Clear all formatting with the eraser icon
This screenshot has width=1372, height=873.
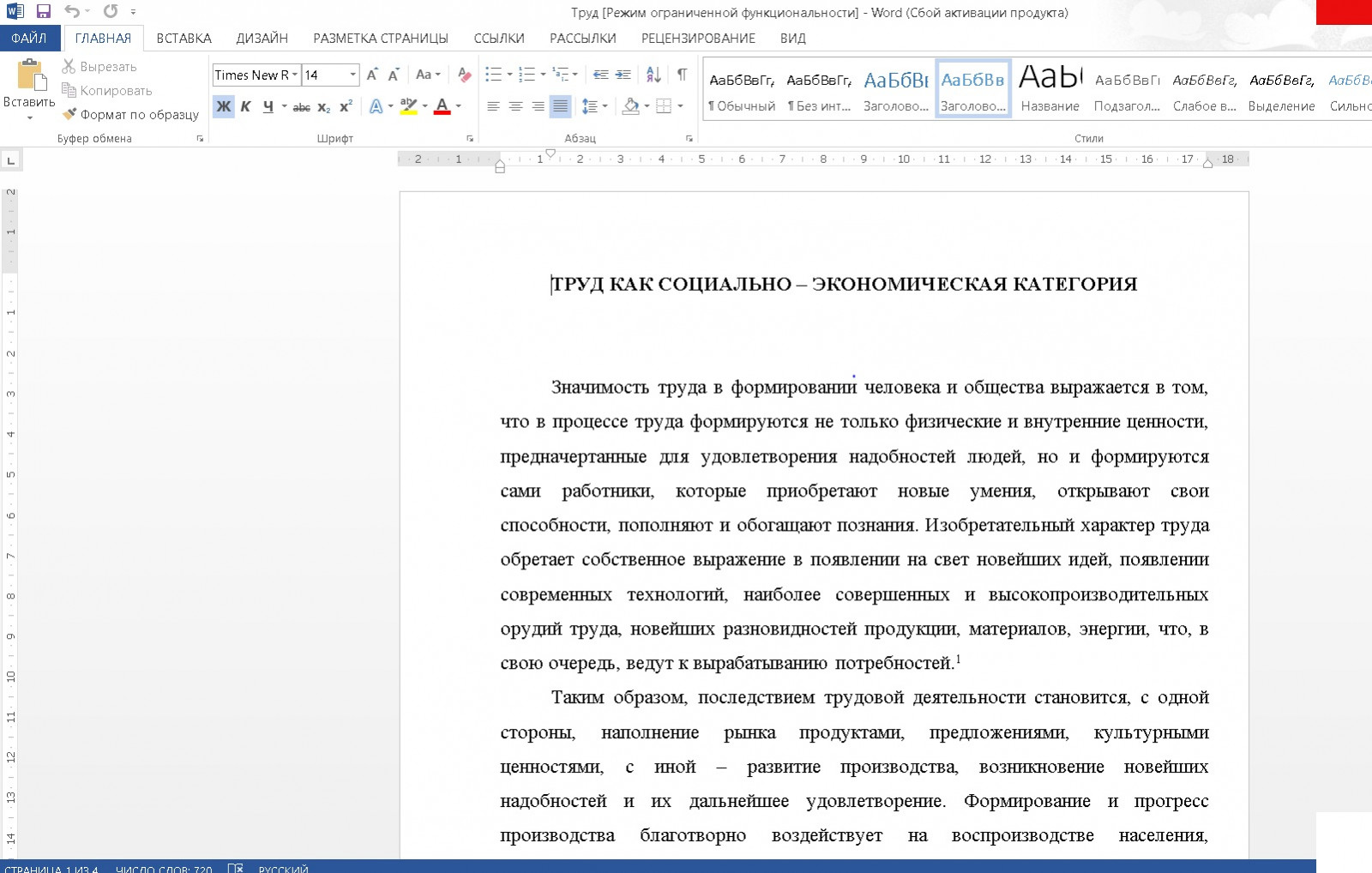pos(464,75)
